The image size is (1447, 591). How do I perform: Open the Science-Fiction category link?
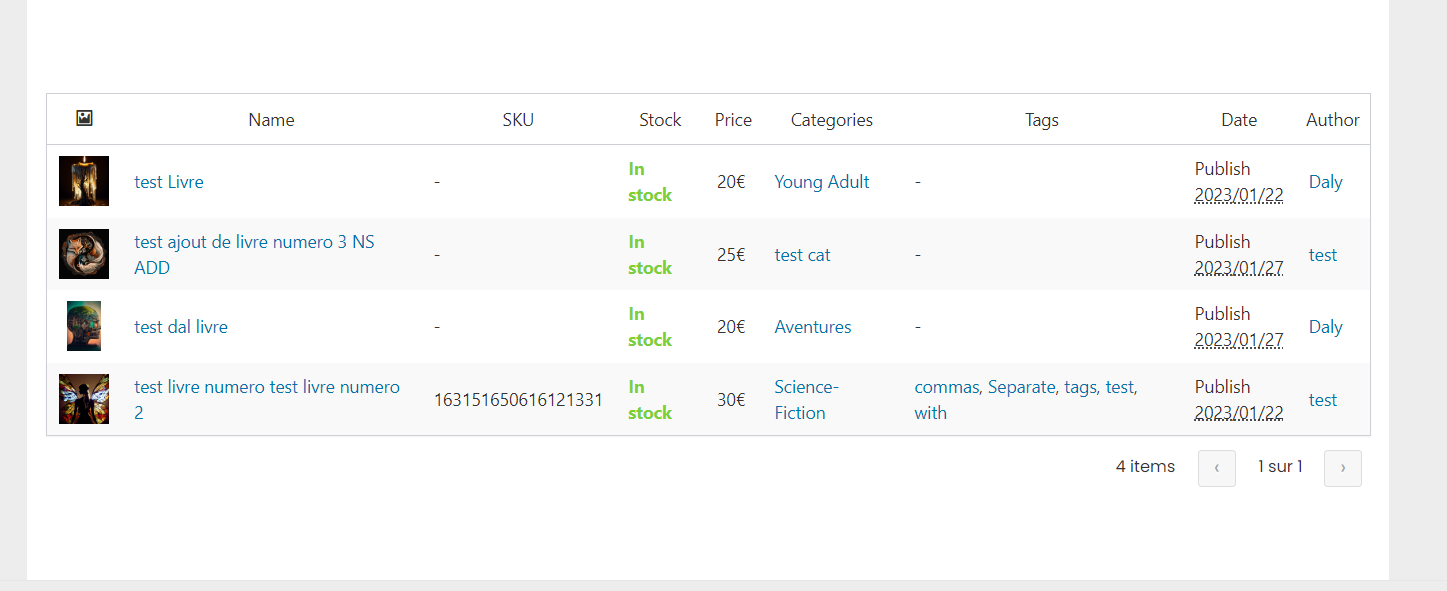tap(807, 400)
